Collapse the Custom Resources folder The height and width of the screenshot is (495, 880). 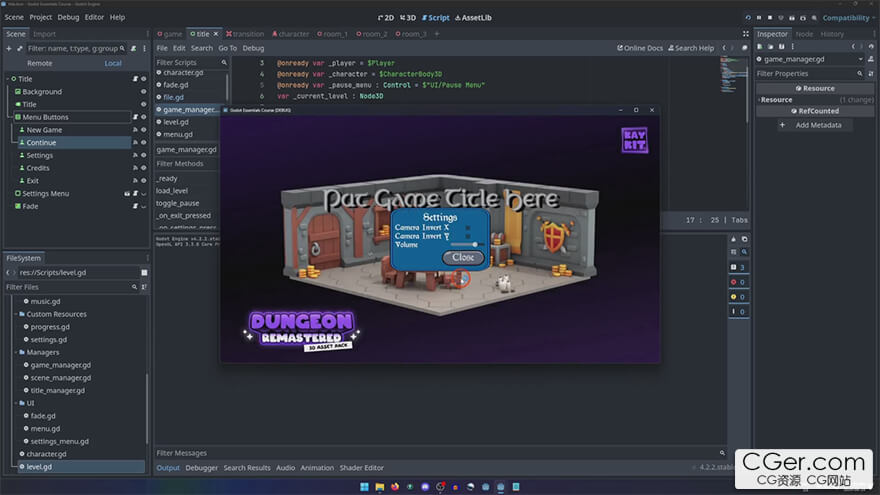16,314
